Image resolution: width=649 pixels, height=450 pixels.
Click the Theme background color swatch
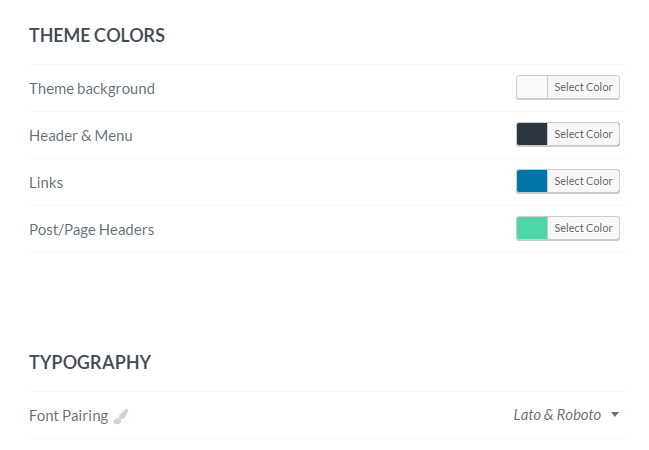pyautogui.click(x=532, y=87)
